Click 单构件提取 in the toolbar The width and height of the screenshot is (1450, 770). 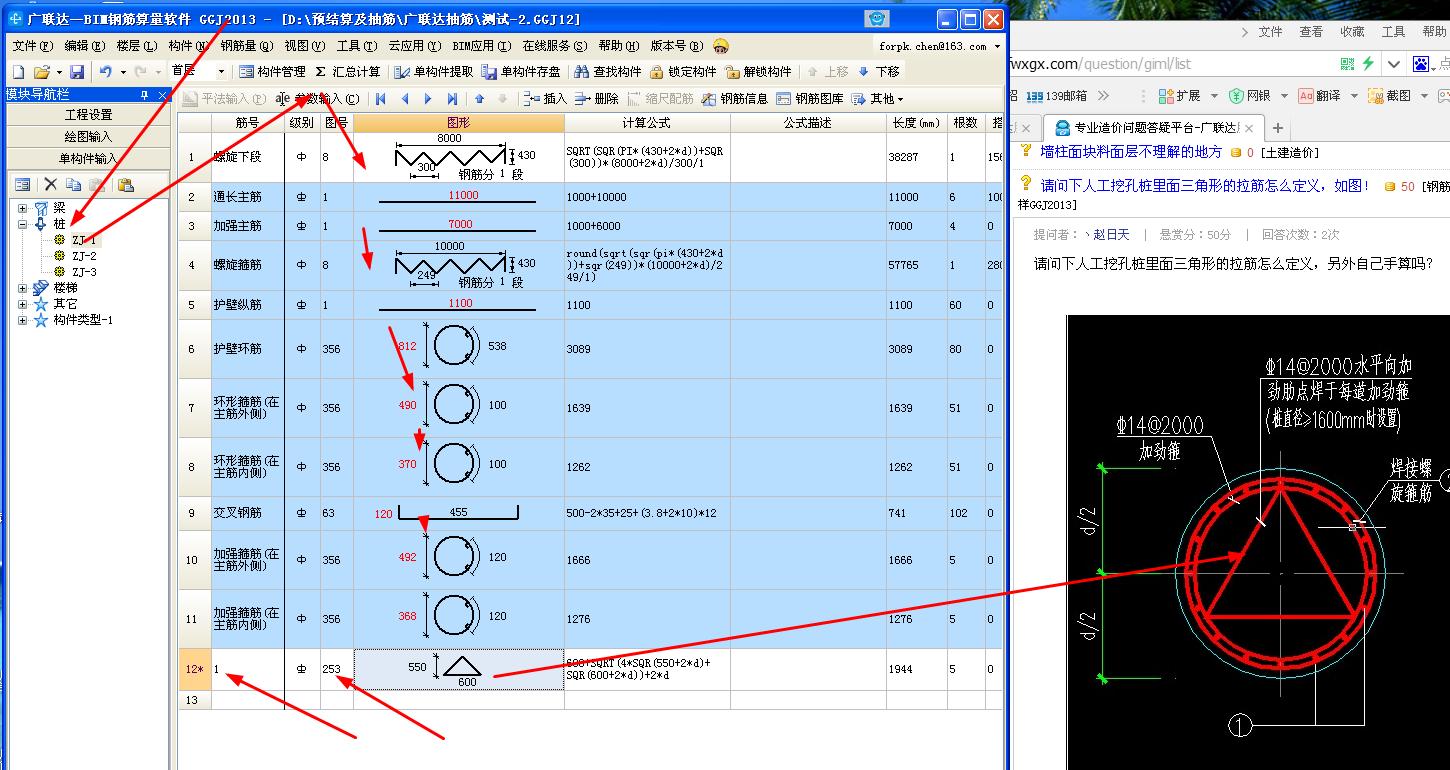coord(434,72)
